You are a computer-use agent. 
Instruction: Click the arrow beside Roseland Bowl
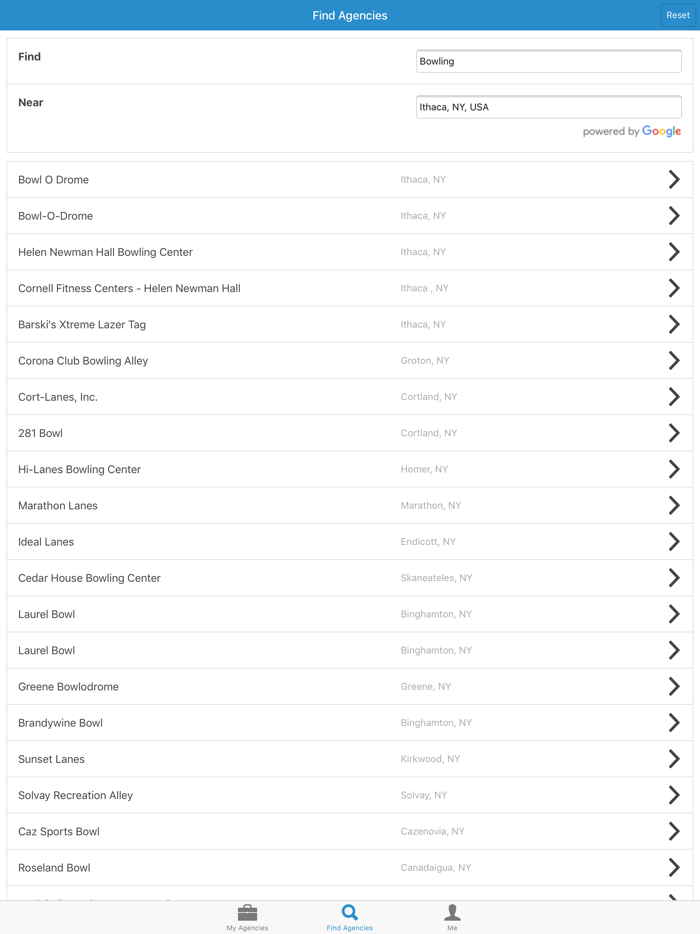(x=673, y=867)
